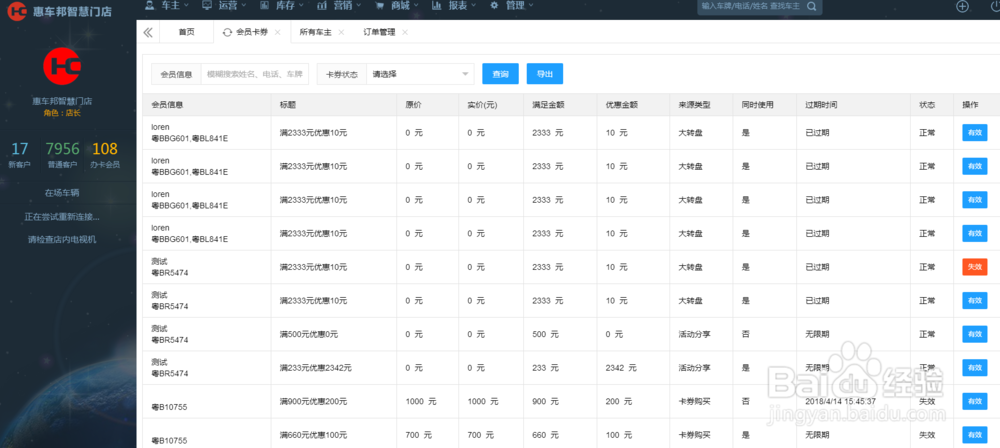Screen dimensions: 1000x448
Task: Click the 满足金额 column header
Action: [x=548, y=105]
